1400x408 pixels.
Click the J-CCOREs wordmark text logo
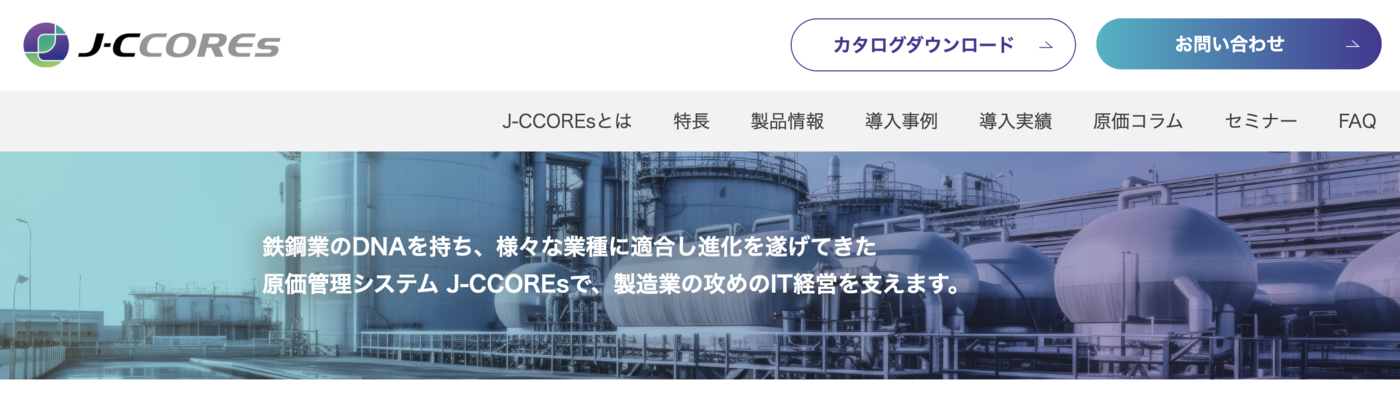click(179, 45)
